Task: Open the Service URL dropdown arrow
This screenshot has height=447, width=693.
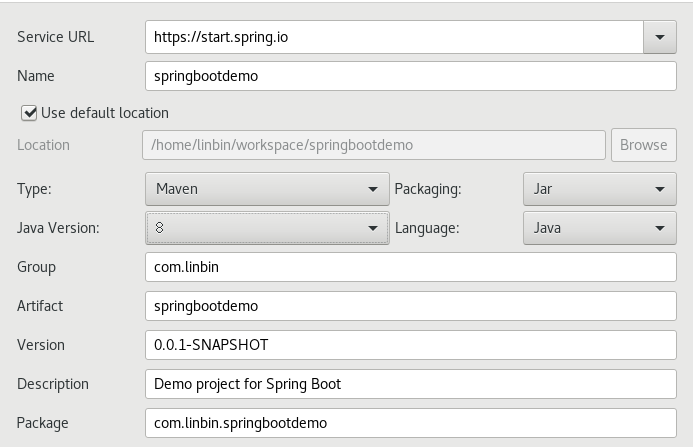Action: [x=659, y=37]
